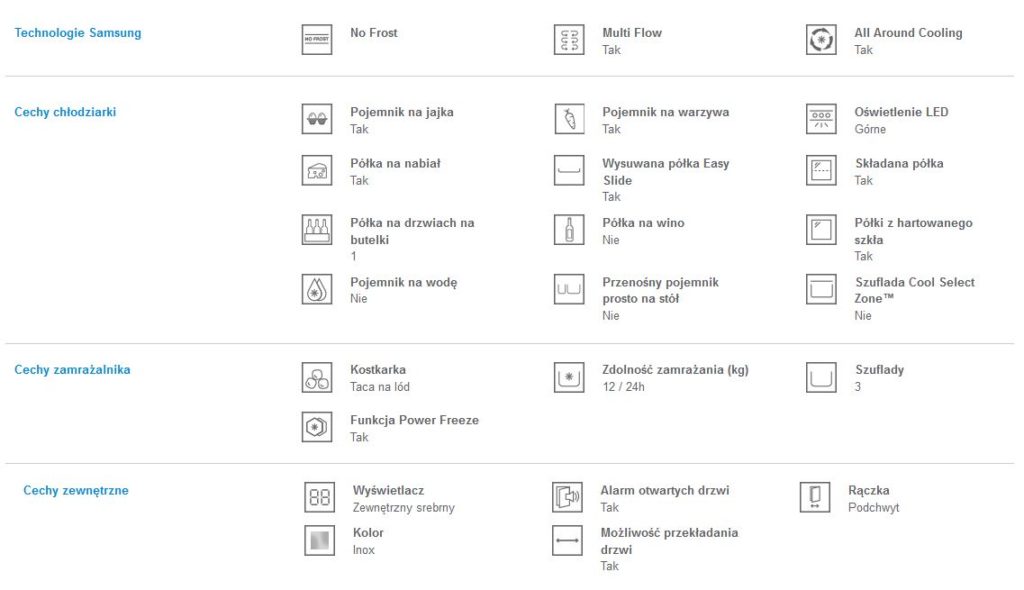Click the Cechy zewnętrzne section heading
This screenshot has width=1024, height=590.
(x=76, y=491)
